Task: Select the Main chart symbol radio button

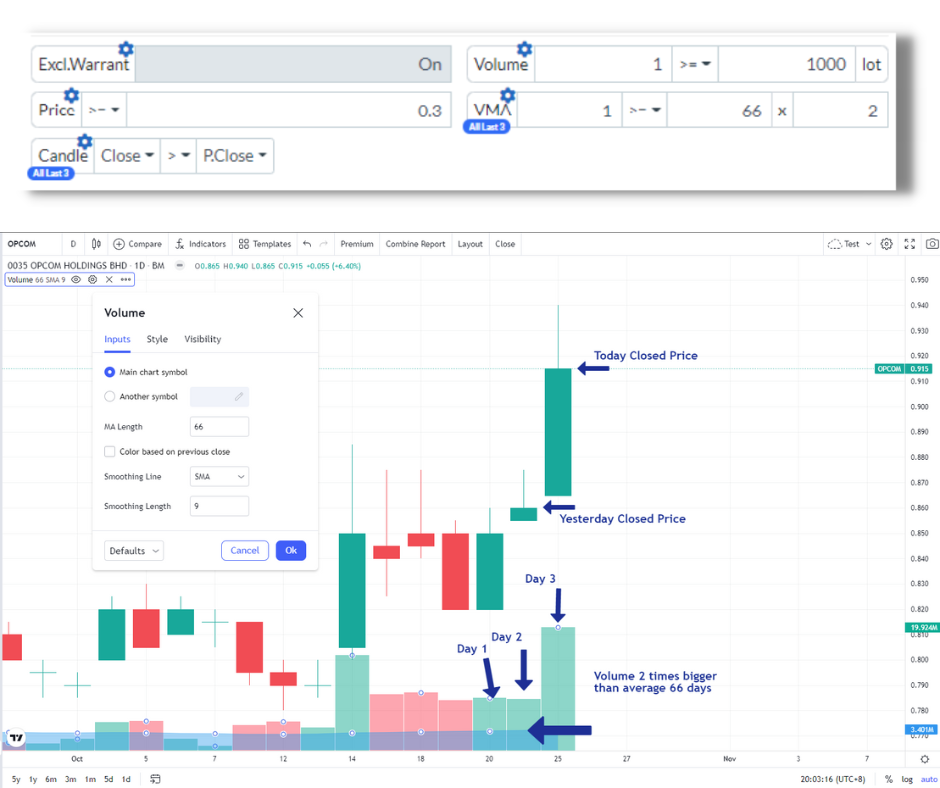Action: 110,372
